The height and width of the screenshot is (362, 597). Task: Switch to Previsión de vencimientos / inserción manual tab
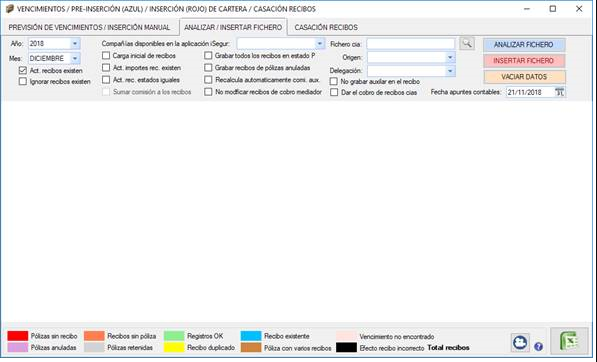point(89,27)
